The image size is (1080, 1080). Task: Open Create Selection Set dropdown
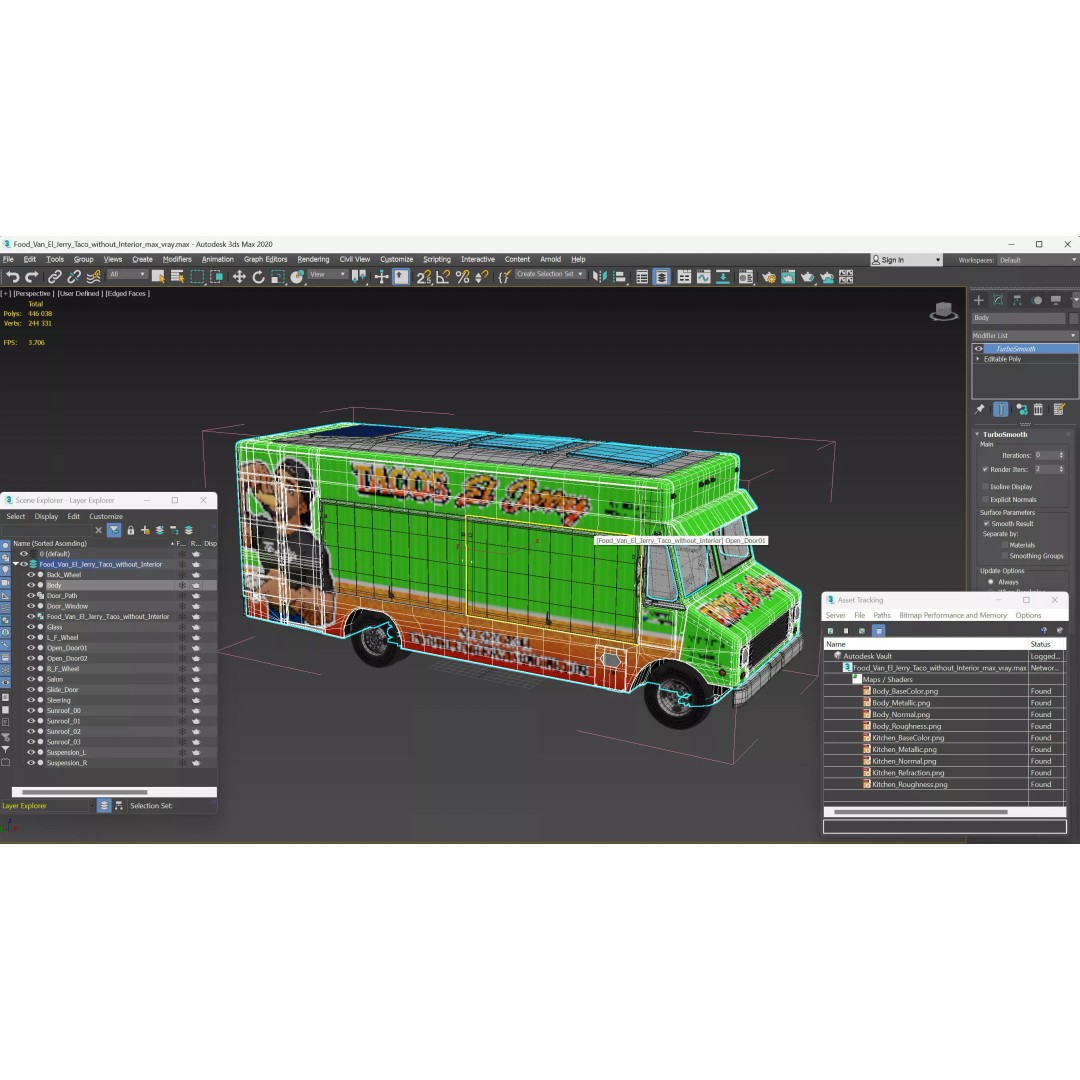(x=550, y=274)
